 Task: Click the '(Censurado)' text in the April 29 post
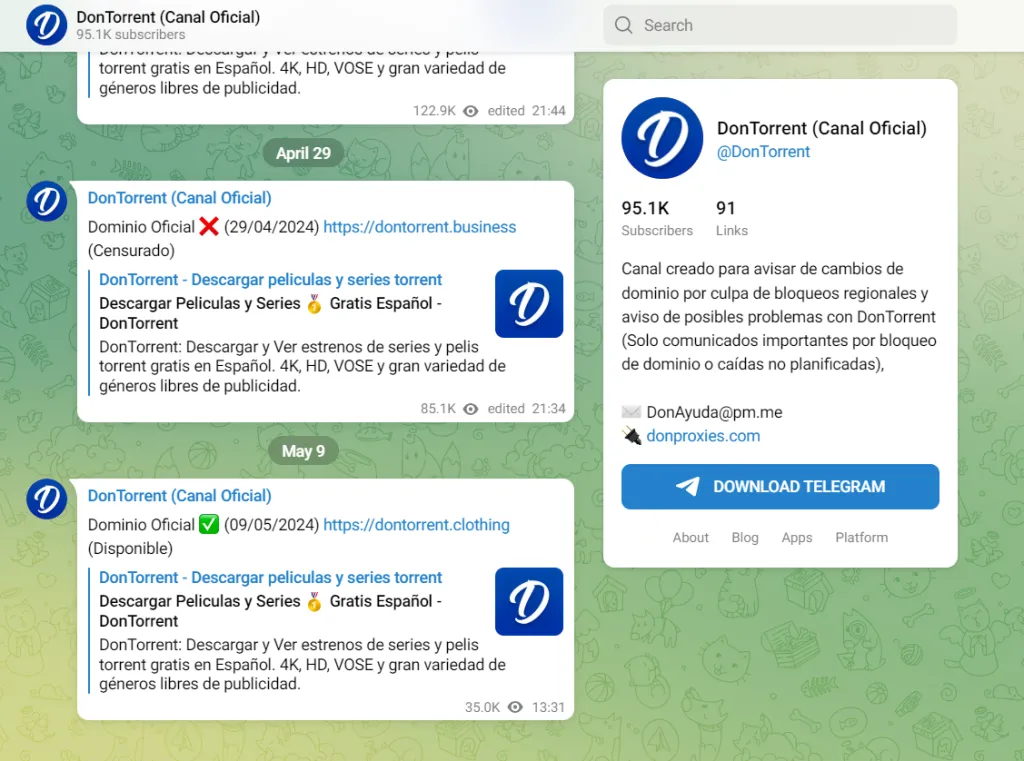131,251
